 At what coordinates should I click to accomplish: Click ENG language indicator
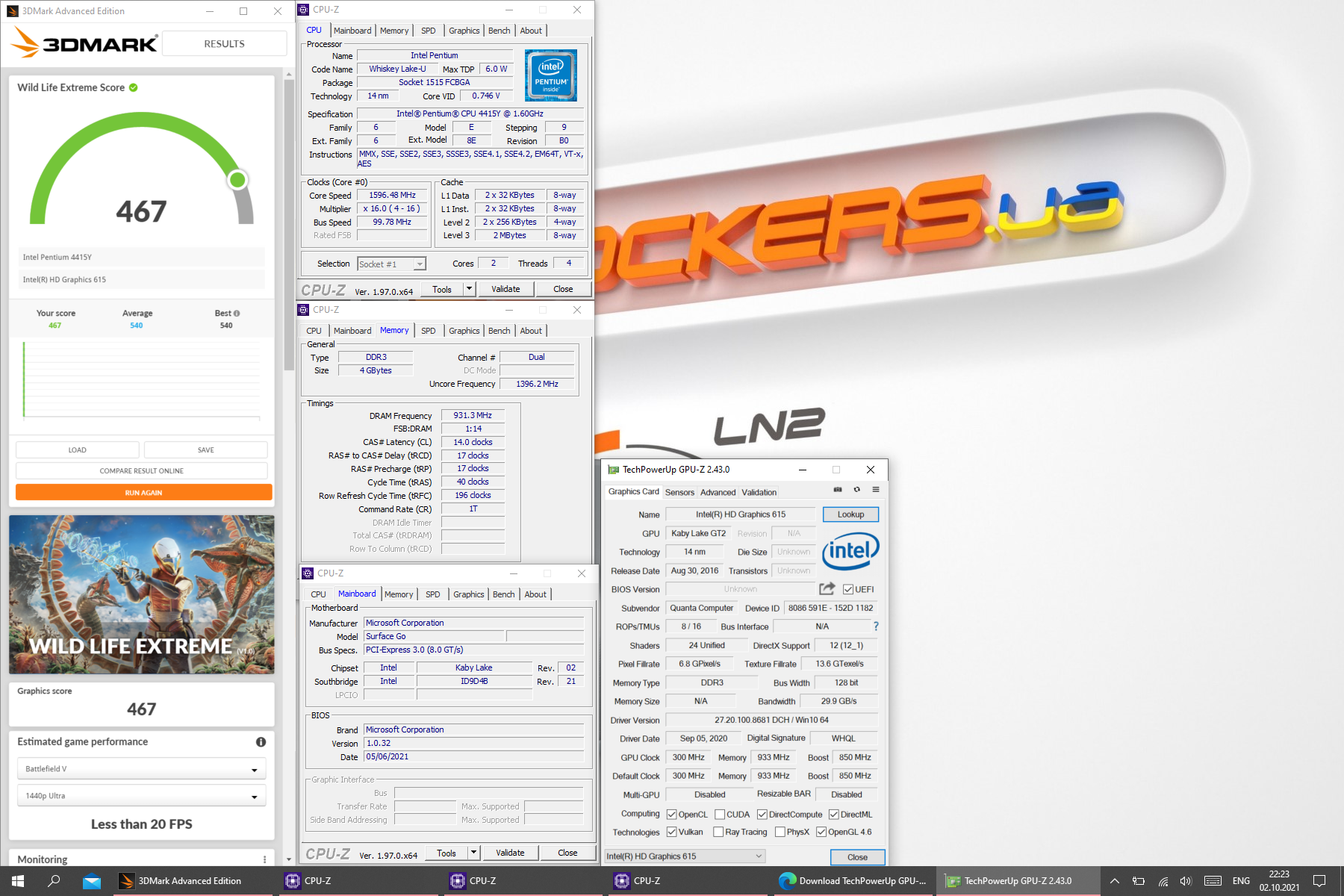coord(1241,881)
